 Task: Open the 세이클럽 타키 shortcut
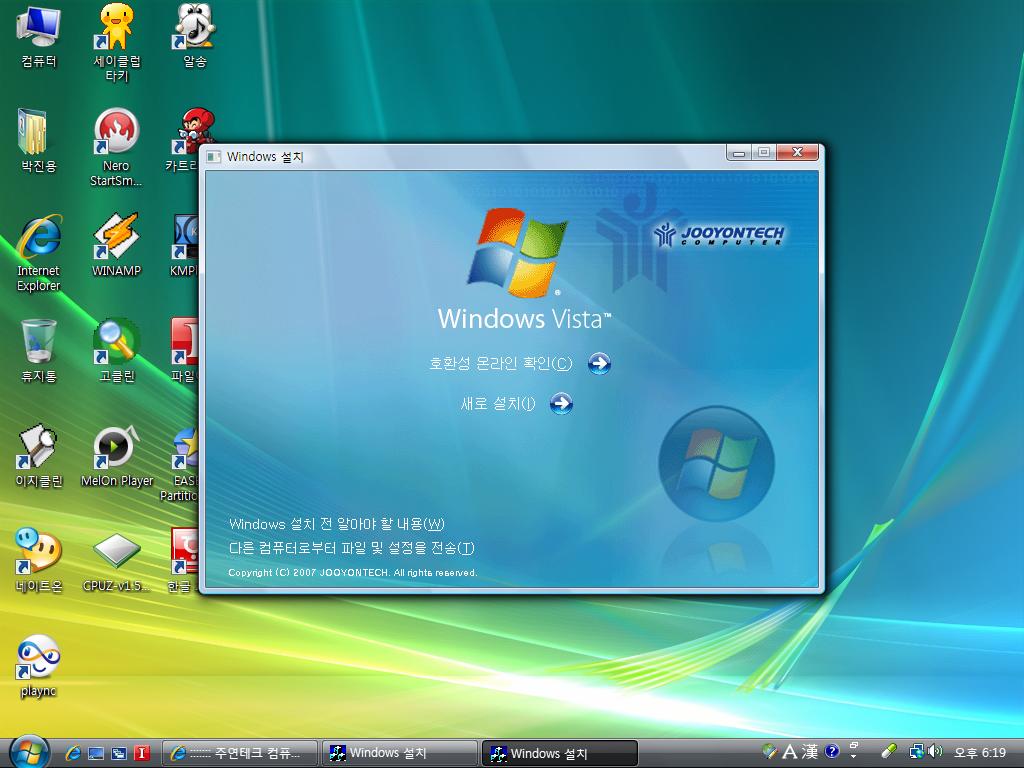116,42
